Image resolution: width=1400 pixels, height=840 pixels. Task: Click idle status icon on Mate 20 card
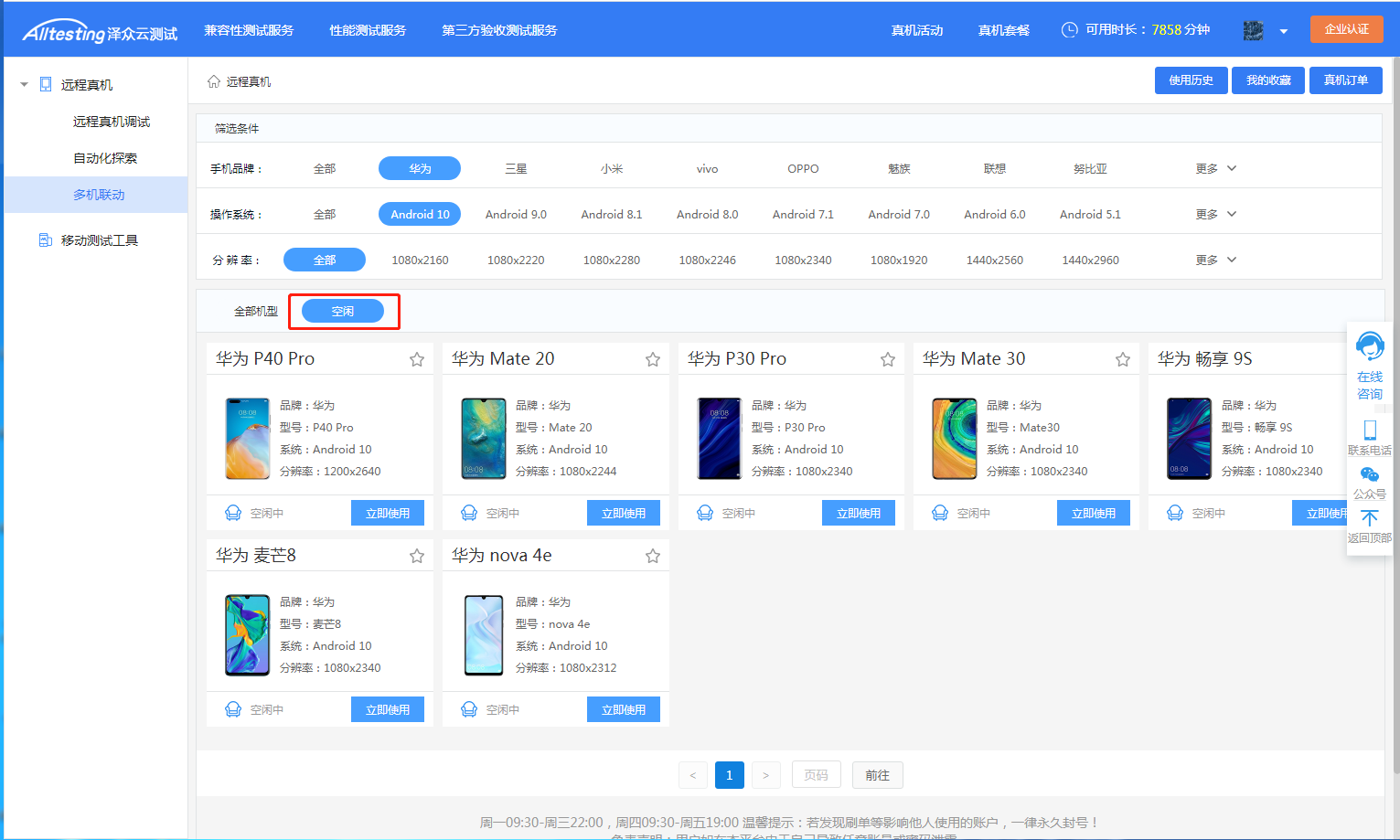click(469, 513)
